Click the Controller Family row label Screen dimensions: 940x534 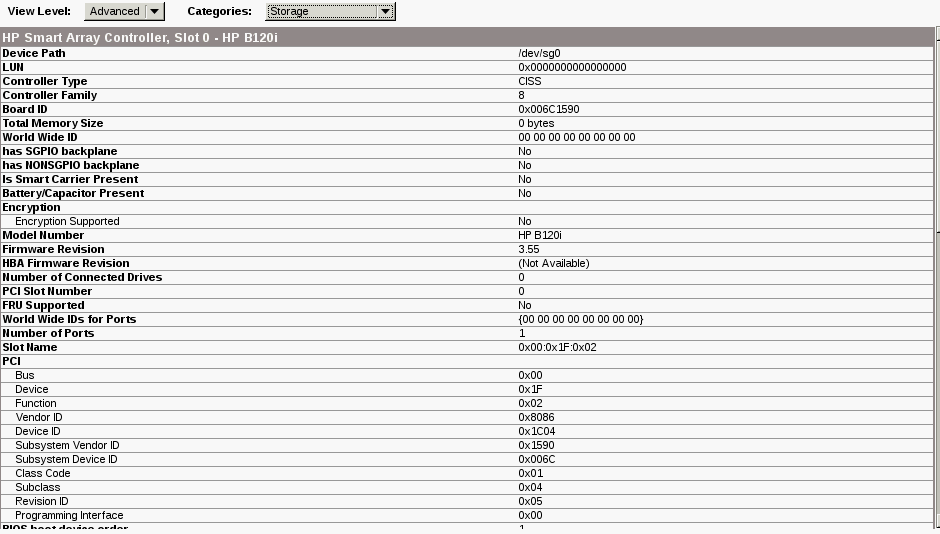click(x=49, y=95)
